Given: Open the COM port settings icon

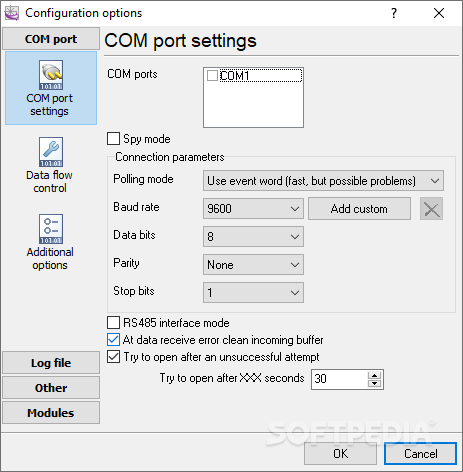Looking at the screenshot, I should [51, 75].
